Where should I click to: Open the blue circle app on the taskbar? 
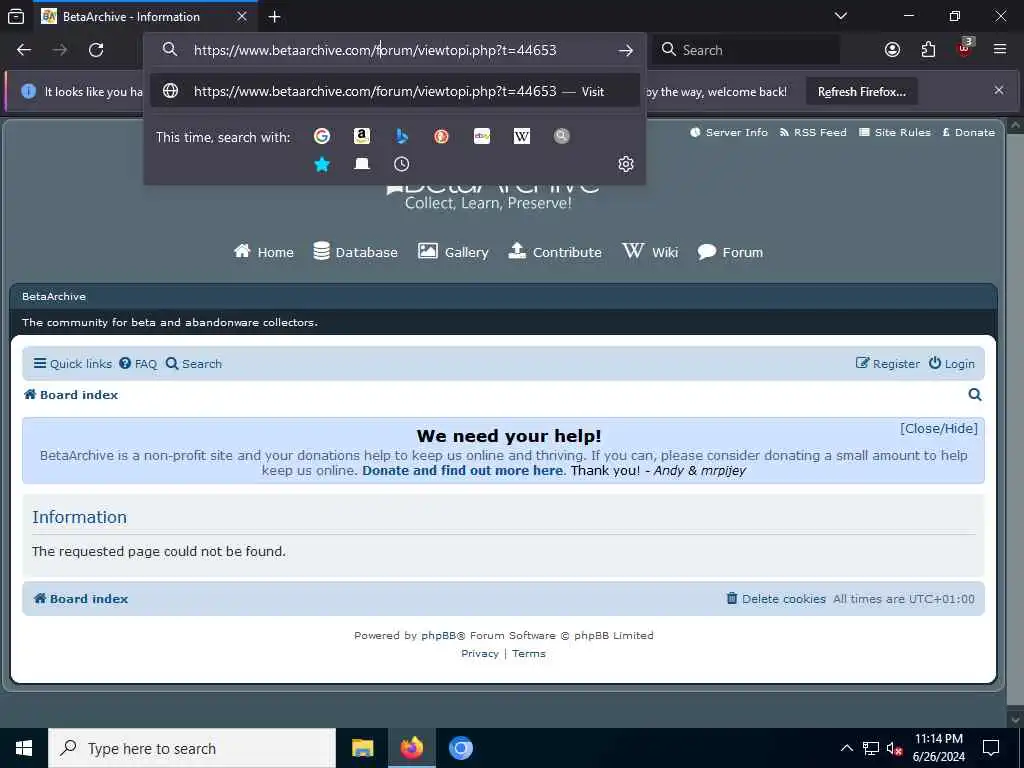coord(460,748)
